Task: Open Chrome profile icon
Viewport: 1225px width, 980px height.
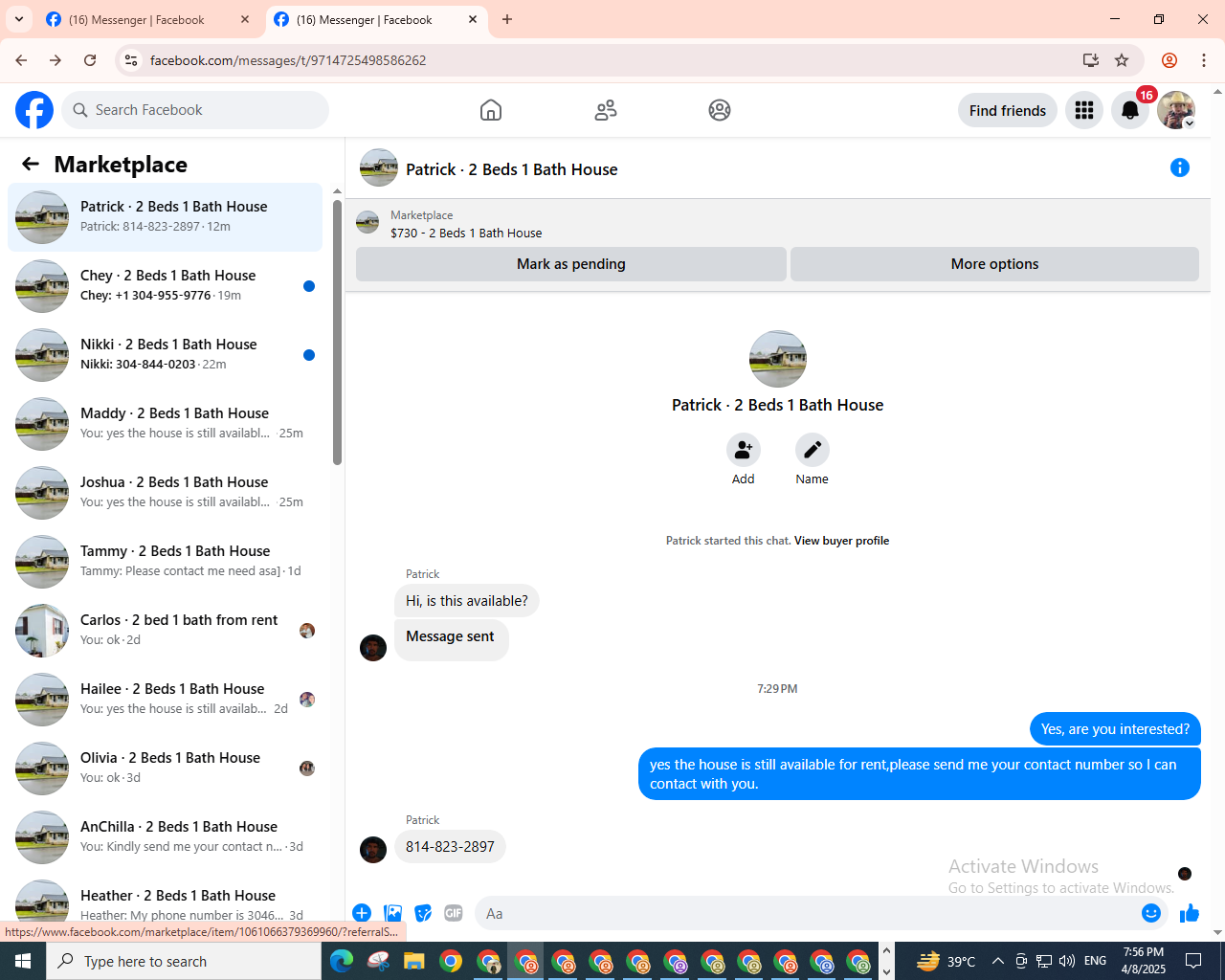Action: click(x=1169, y=60)
